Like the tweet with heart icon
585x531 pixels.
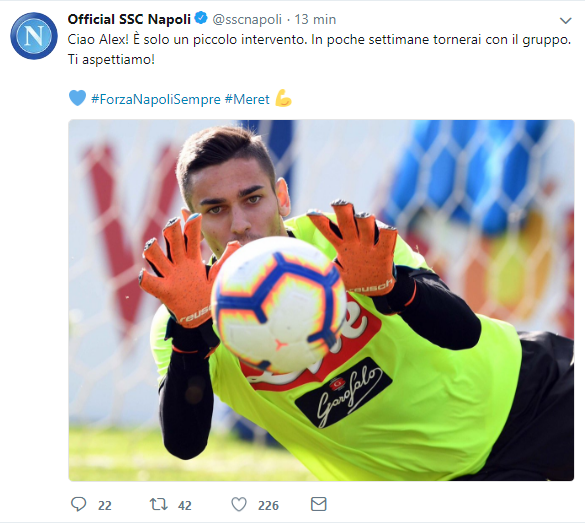point(239,505)
